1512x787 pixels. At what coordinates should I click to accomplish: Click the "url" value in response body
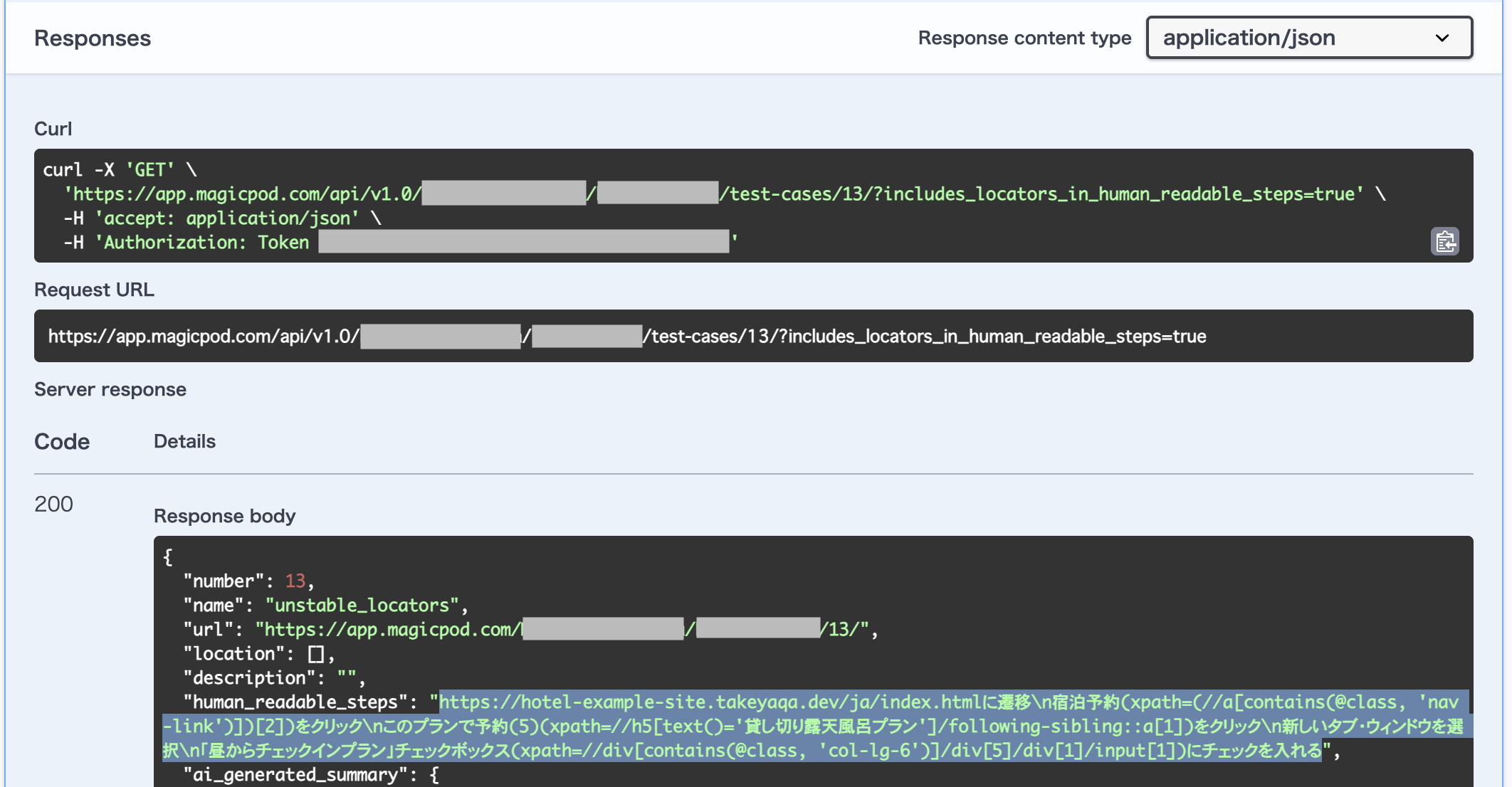point(562,630)
